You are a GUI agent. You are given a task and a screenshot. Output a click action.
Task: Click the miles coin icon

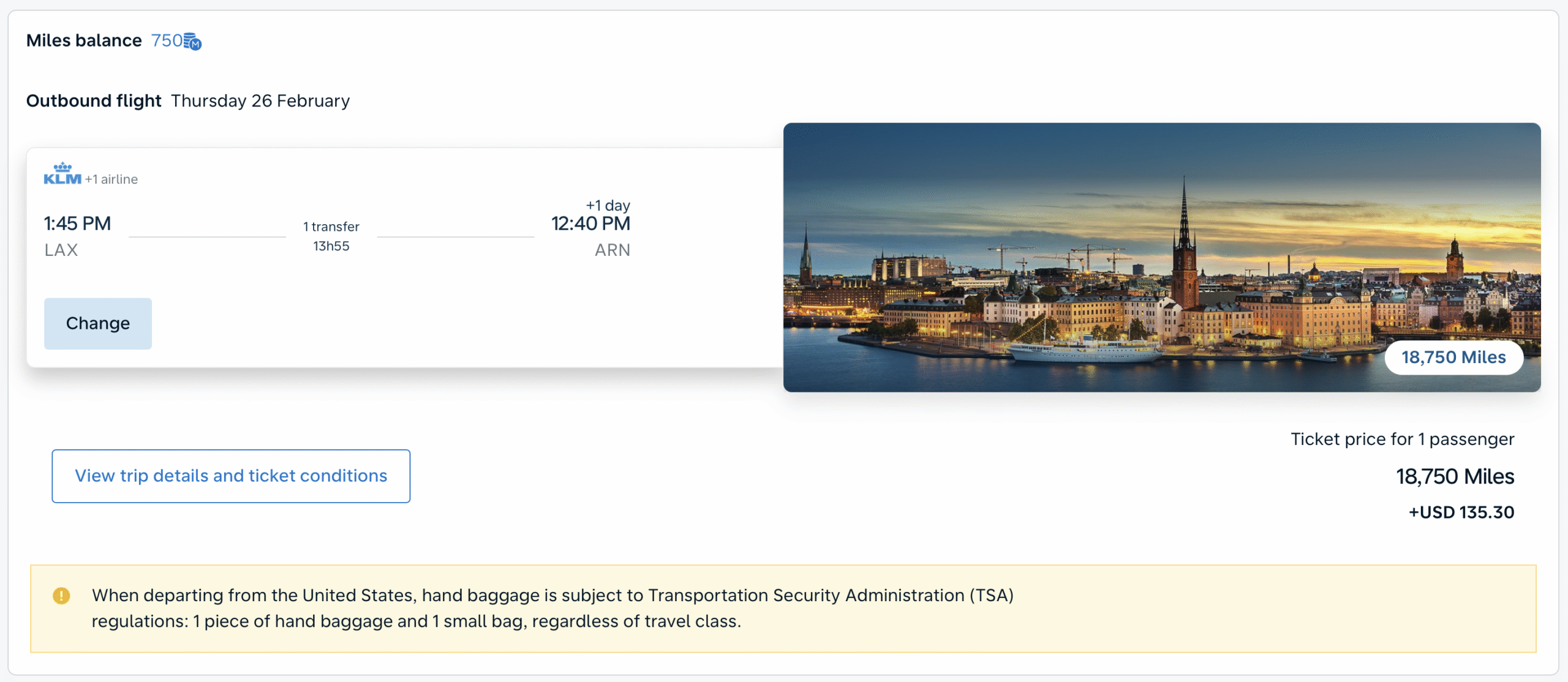(192, 42)
